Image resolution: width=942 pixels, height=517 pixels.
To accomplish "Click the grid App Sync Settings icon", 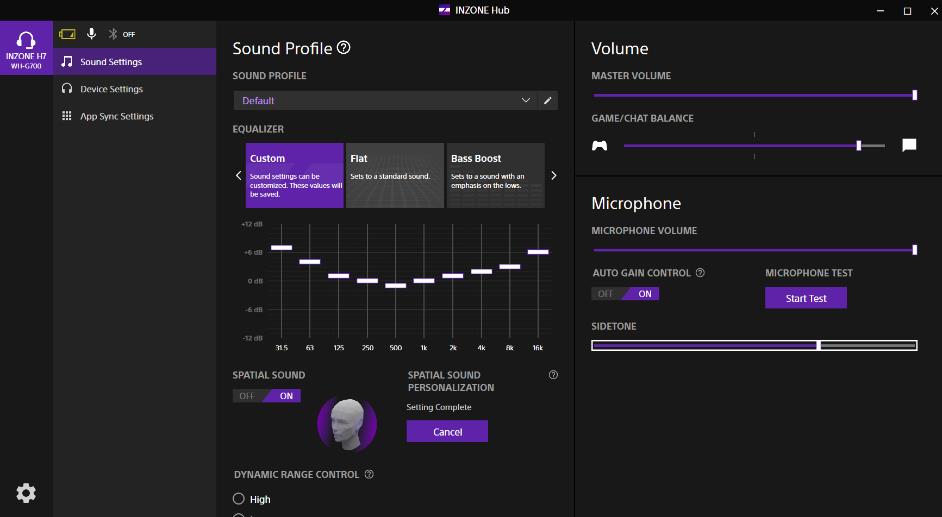I will [67, 116].
